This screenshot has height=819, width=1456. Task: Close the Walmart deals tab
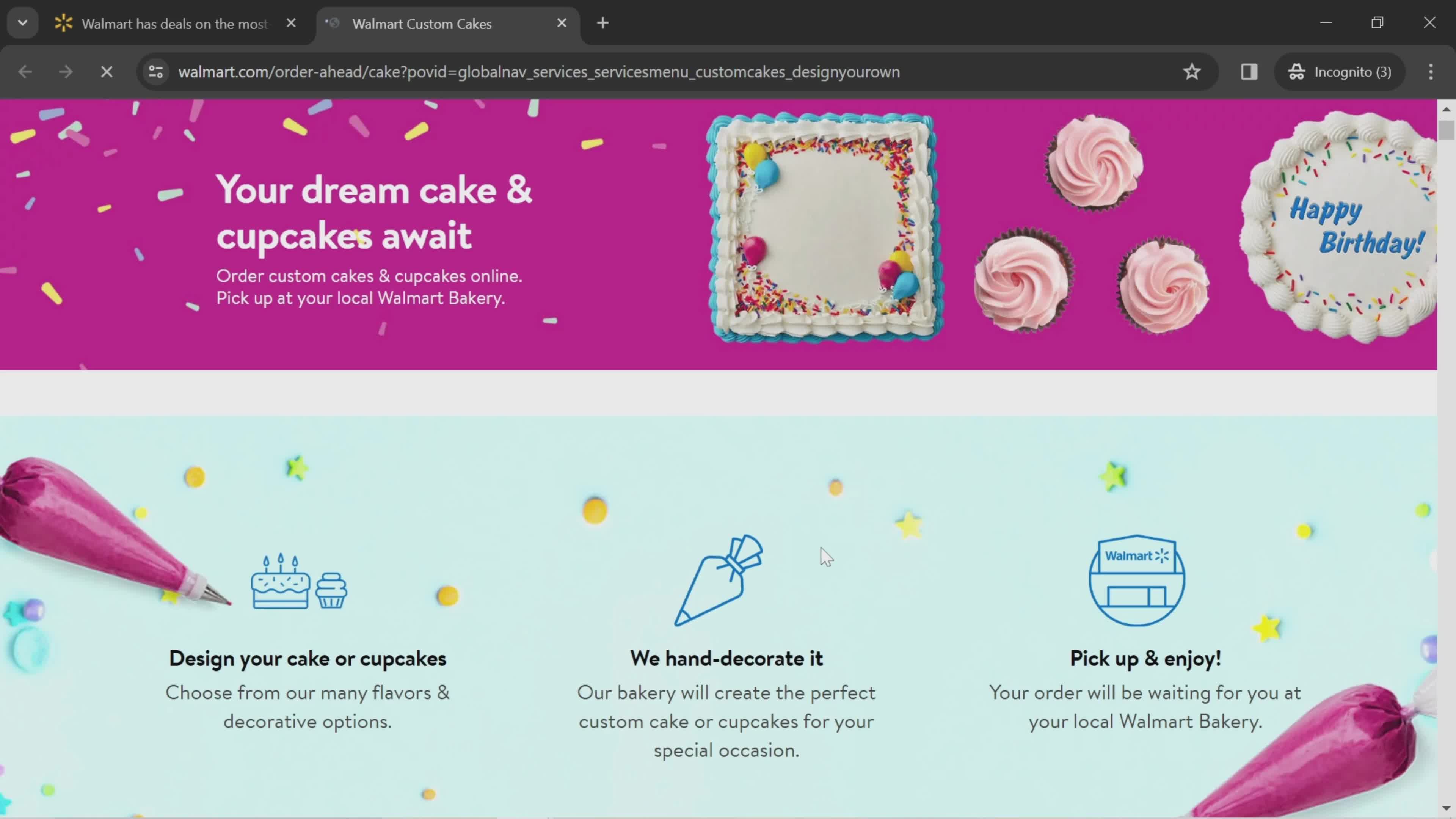point(291,23)
